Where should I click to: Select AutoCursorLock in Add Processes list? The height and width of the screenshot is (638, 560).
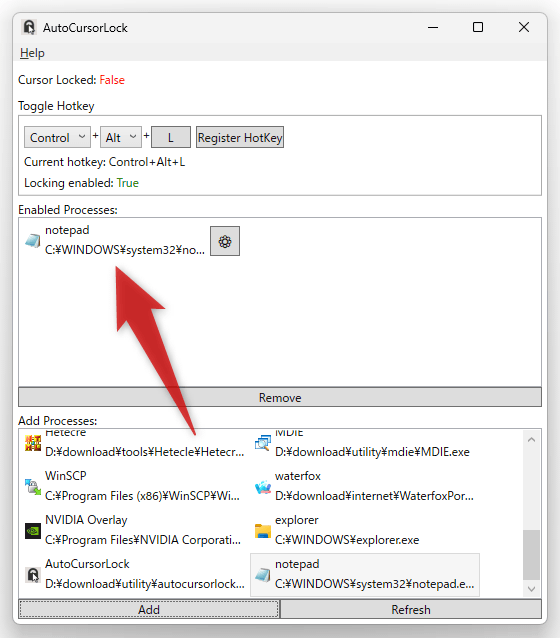click(x=135, y=574)
